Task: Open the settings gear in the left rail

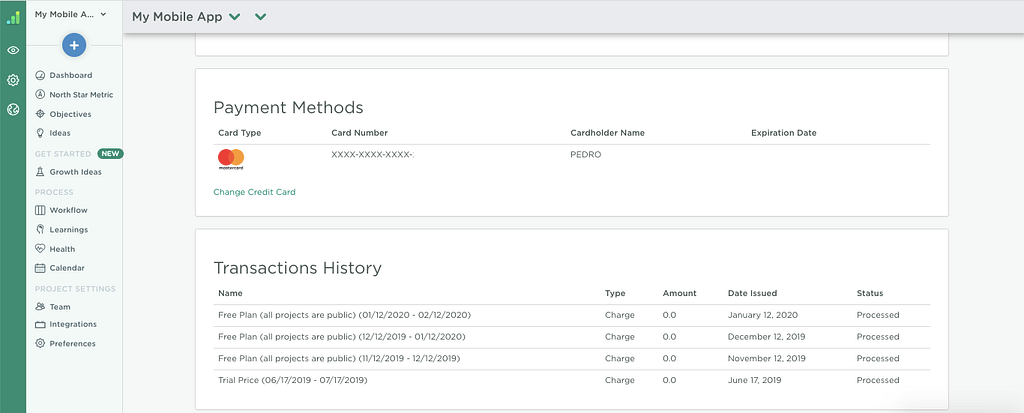Action: click(x=13, y=80)
